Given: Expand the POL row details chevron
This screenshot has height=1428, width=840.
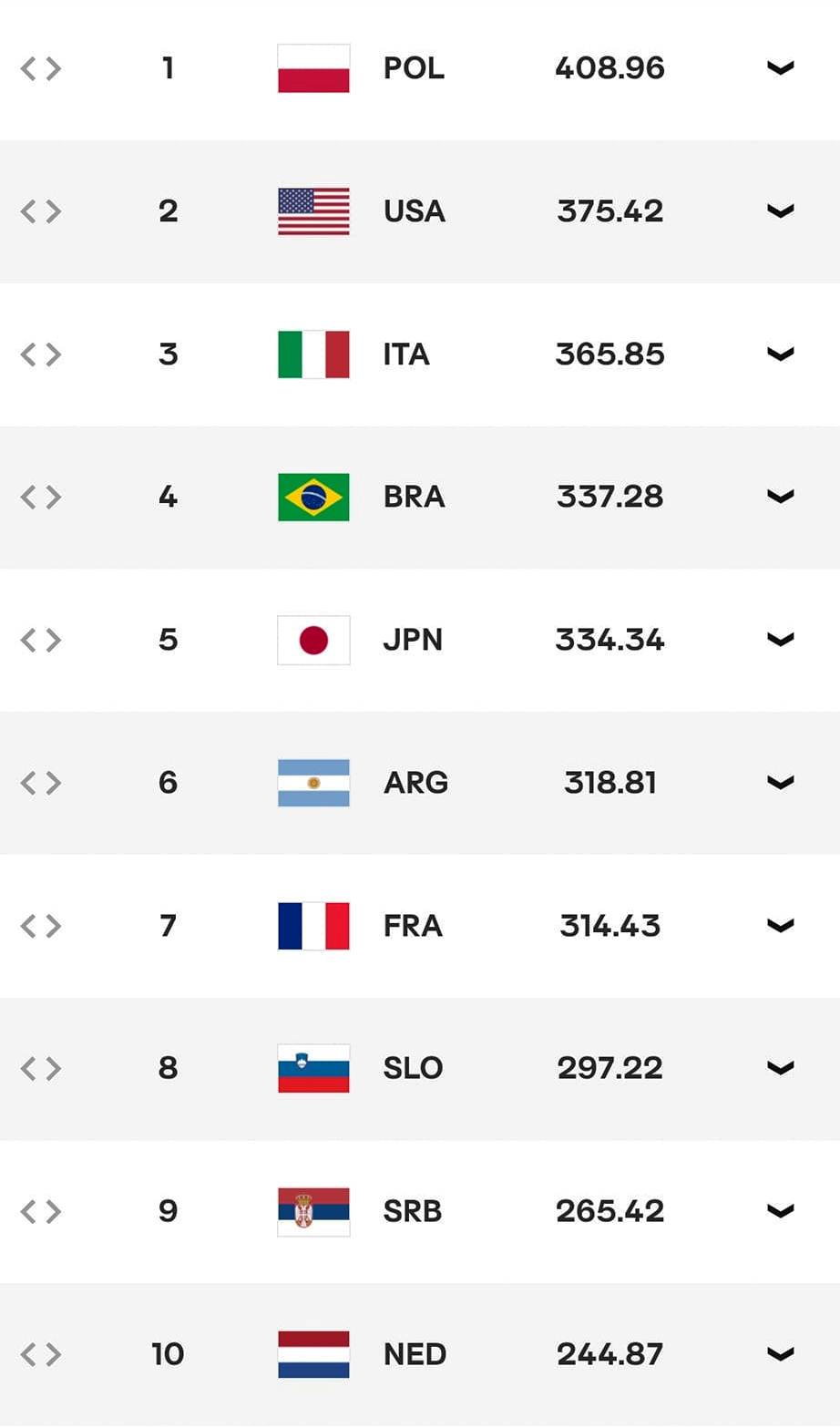Looking at the screenshot, I should coord(781,68).
